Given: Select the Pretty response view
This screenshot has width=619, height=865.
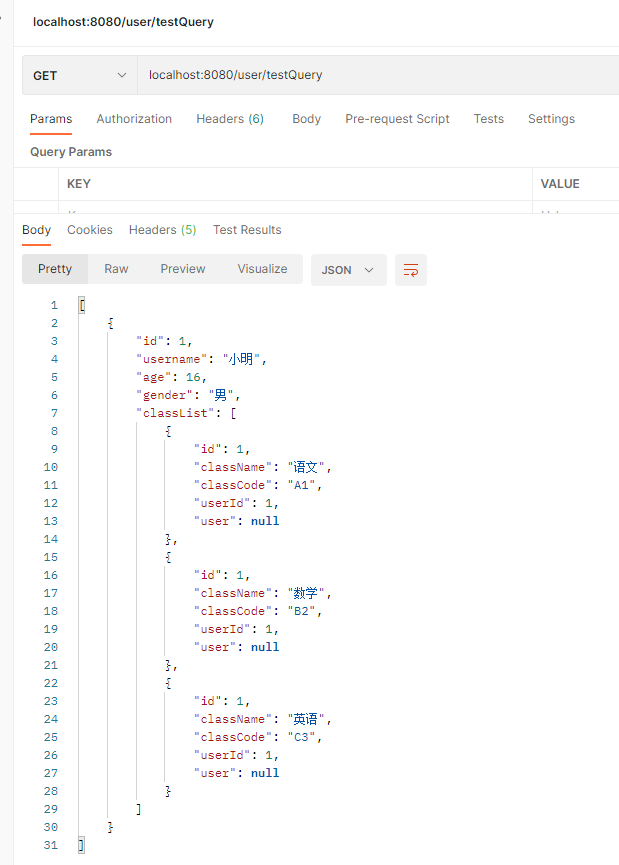Looking at the screenshot, I should 55,269.
